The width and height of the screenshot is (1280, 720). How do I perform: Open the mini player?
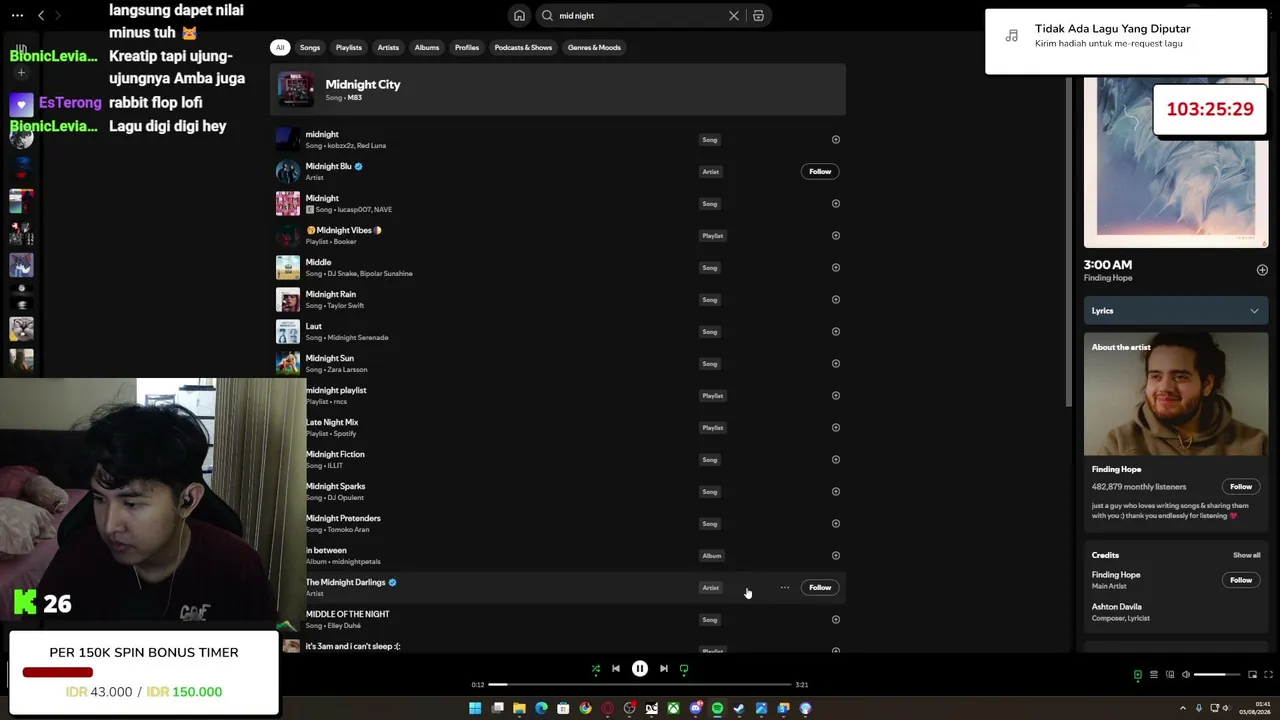click(x=1252, y=675)
